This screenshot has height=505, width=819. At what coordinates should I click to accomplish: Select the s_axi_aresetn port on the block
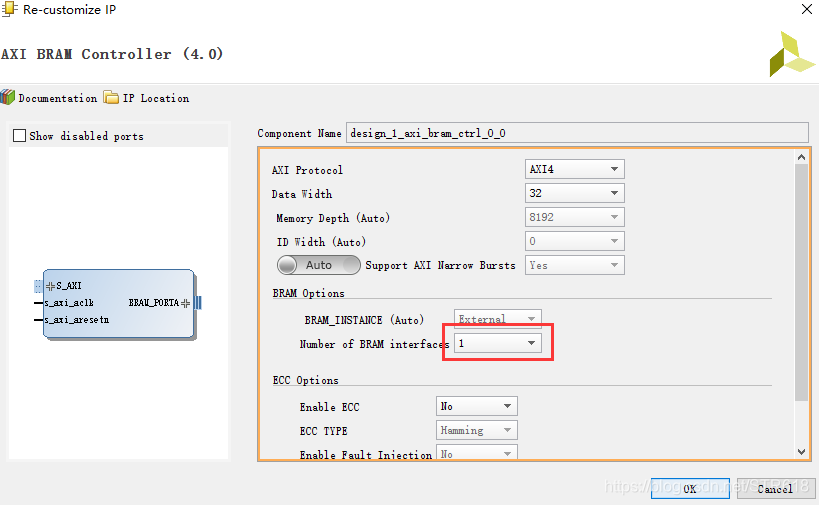[x=77, y=320]
